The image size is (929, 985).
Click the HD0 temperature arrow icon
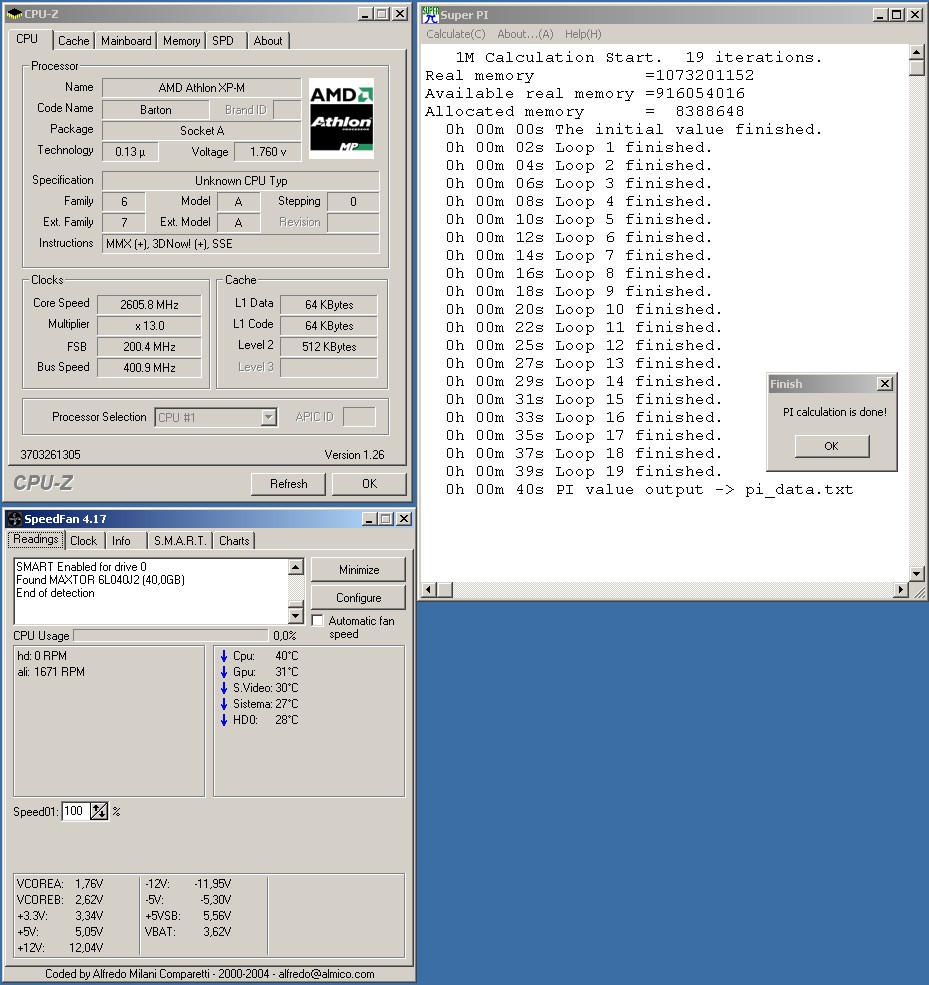pos(224,720)
